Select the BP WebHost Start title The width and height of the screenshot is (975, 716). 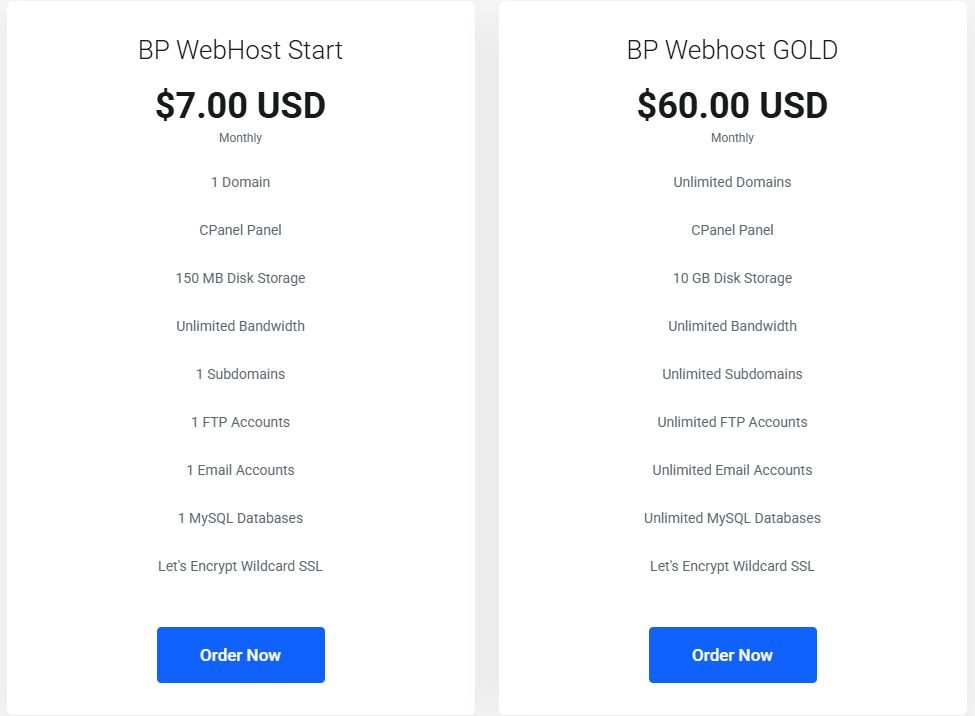[240, 50]
